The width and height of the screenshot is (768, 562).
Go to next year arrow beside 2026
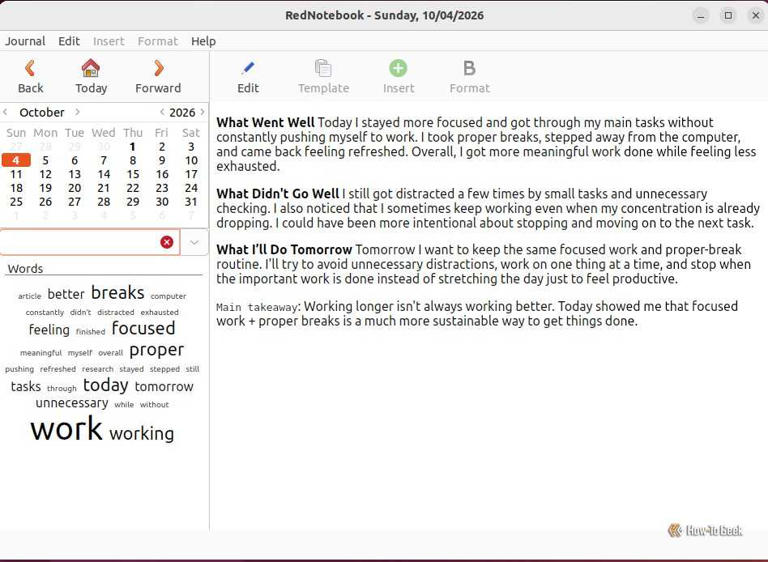click(x=202, y=112)
